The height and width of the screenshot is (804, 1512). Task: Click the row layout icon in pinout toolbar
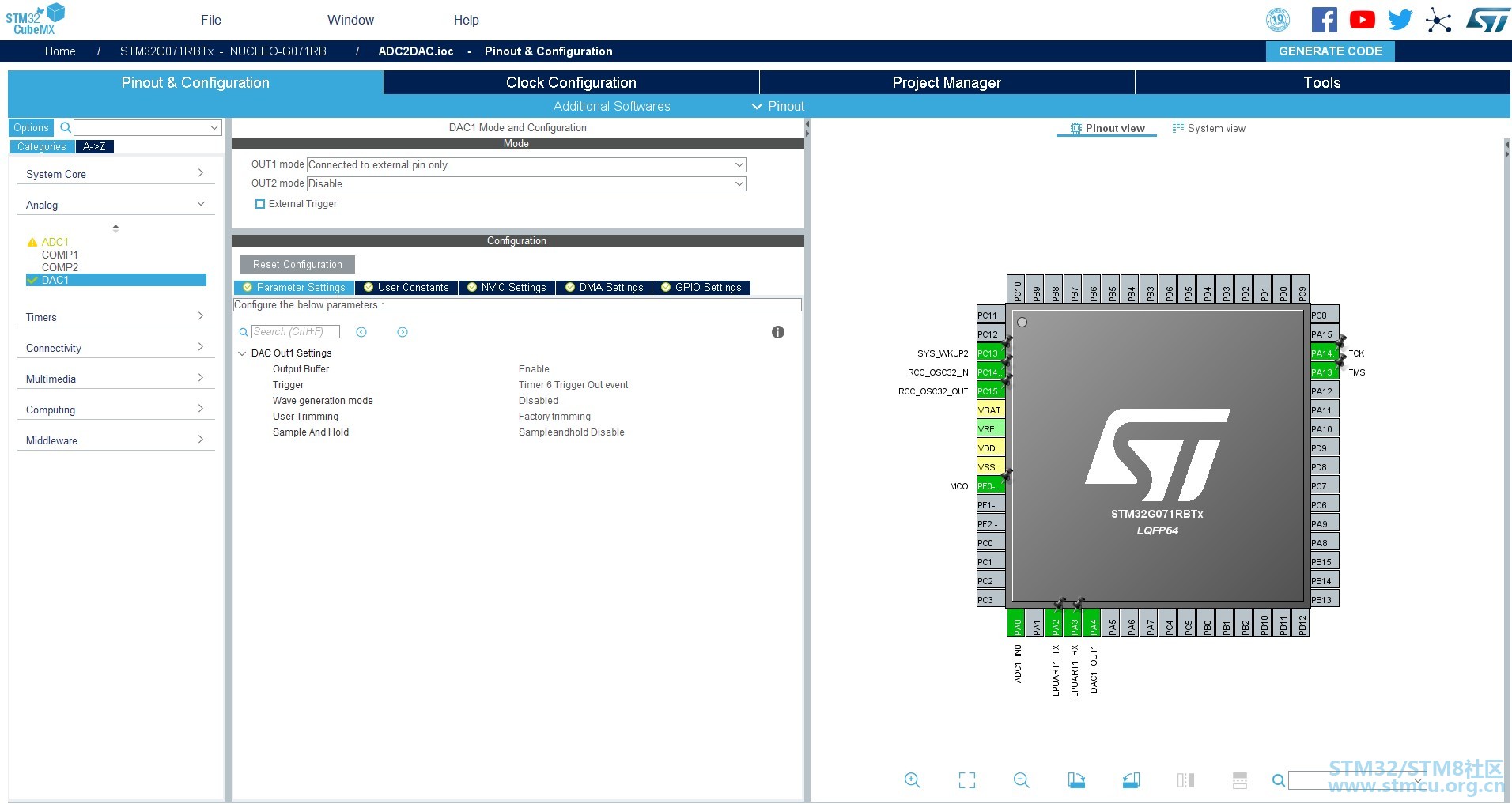(x=1240, y=780)
